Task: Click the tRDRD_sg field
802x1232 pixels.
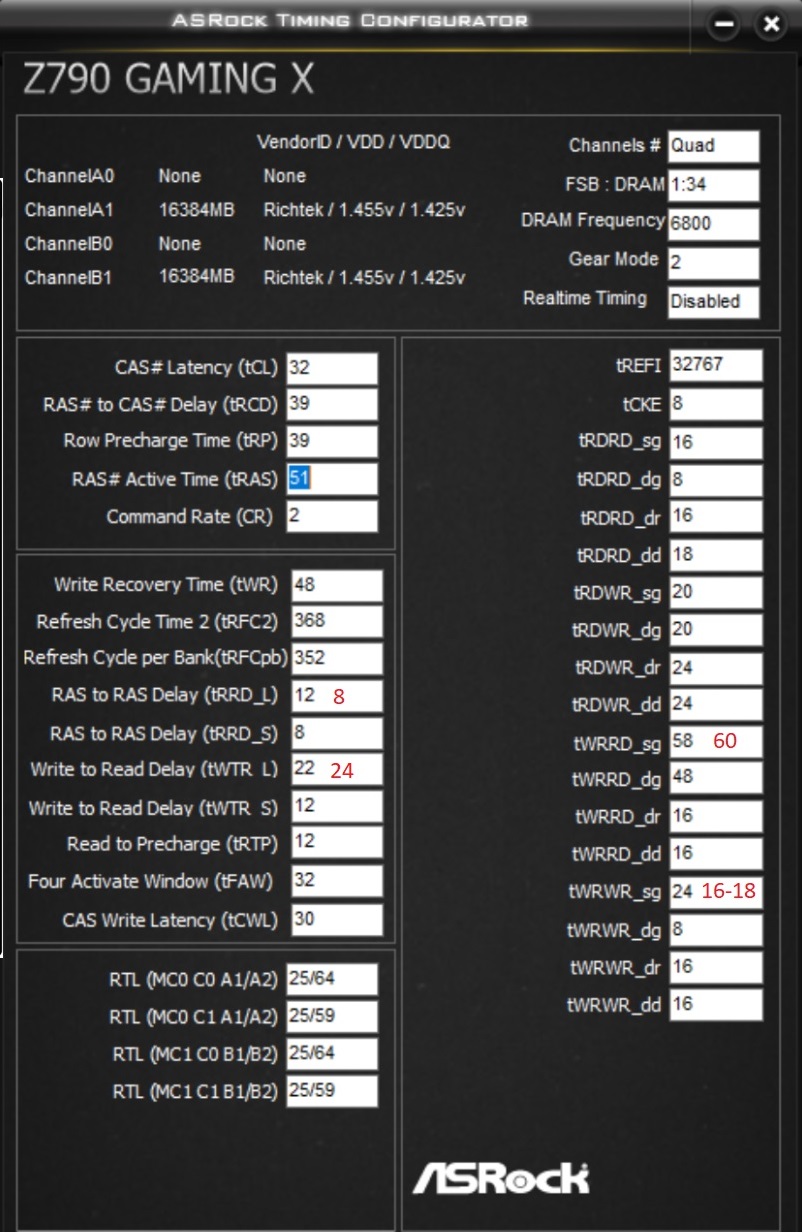Action: 716,442
